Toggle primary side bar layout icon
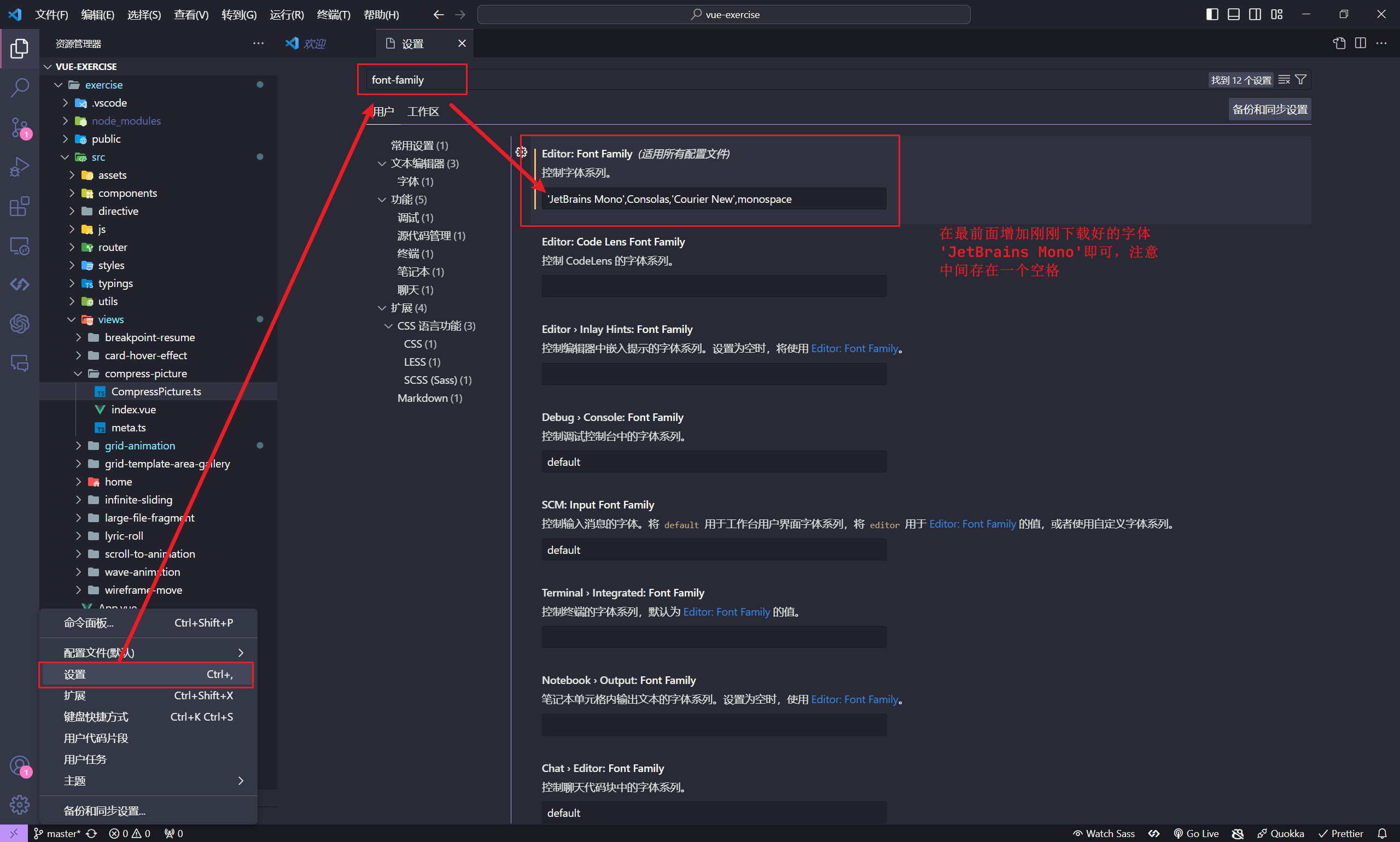Viewport: 1400px width, 842px height. 1212,14
